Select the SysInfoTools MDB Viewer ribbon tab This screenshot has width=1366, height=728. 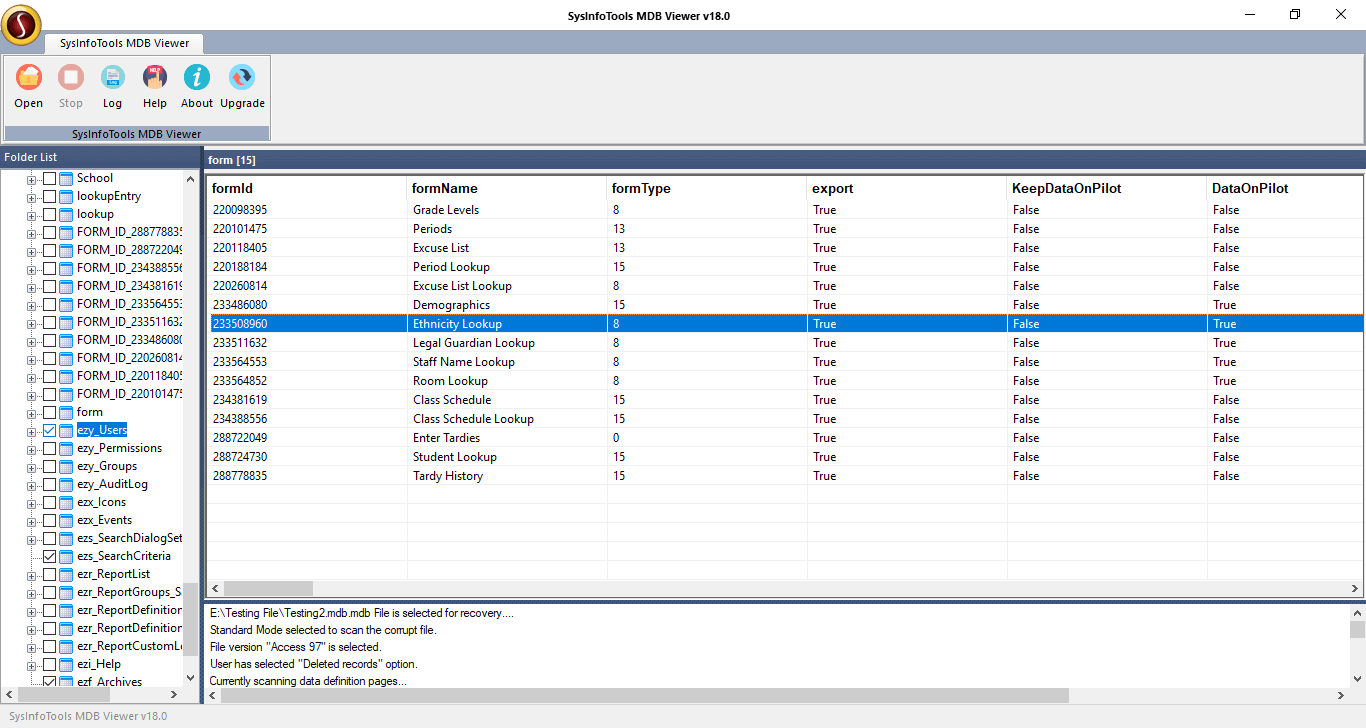(x=124, y=43)
